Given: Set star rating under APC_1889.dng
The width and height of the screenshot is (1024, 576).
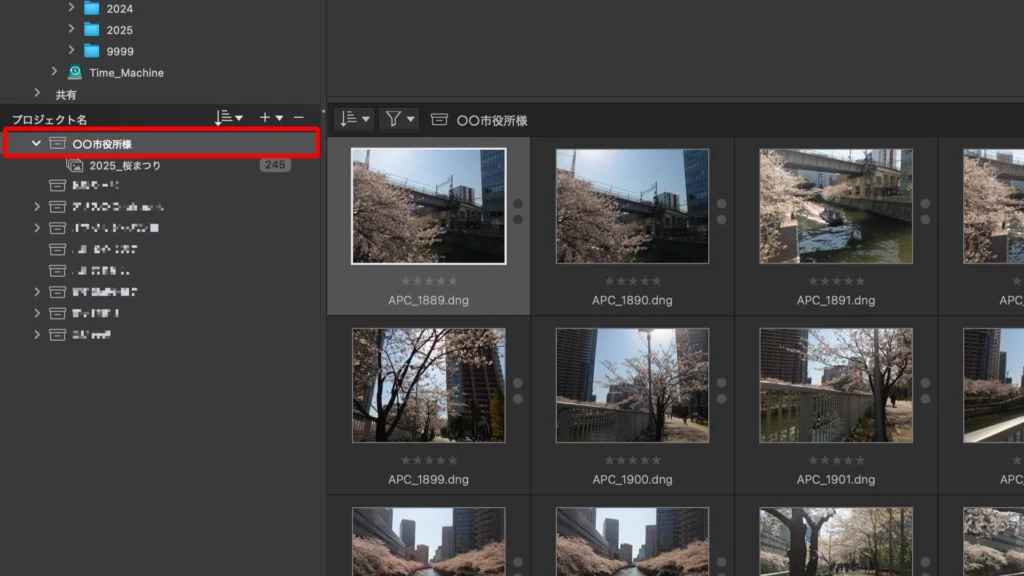Looking at the screenshot, I should [429, 281].
